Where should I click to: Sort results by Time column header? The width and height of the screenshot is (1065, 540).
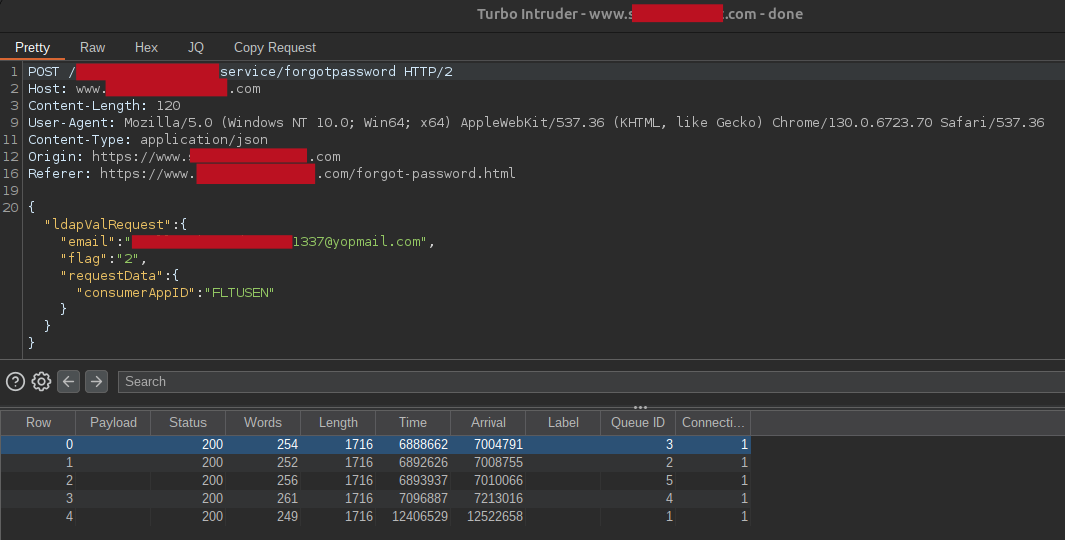pyautogui.click(x=412, y=422)
